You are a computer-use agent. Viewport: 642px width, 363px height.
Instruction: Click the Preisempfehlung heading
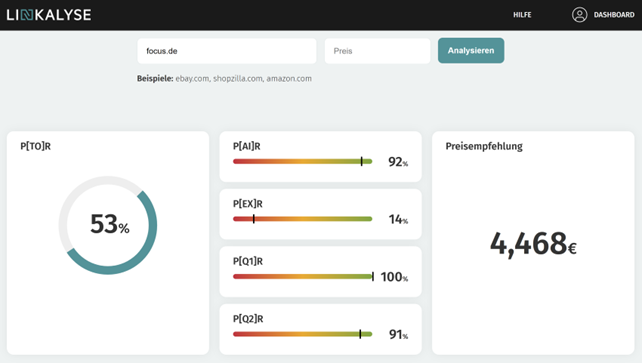[x=484, y=147]
